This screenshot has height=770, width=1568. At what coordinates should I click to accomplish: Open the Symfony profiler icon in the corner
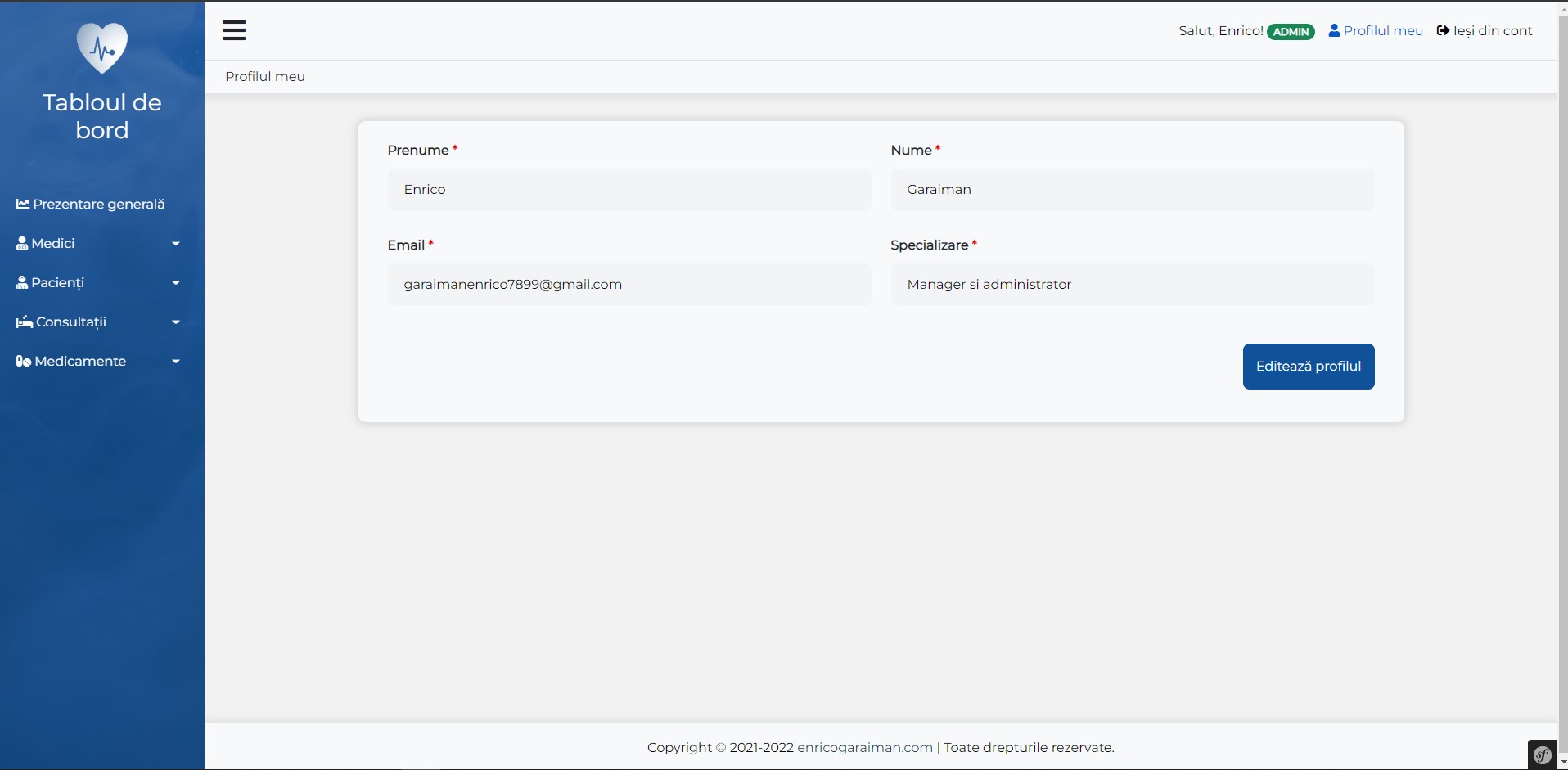[1542, 754]
